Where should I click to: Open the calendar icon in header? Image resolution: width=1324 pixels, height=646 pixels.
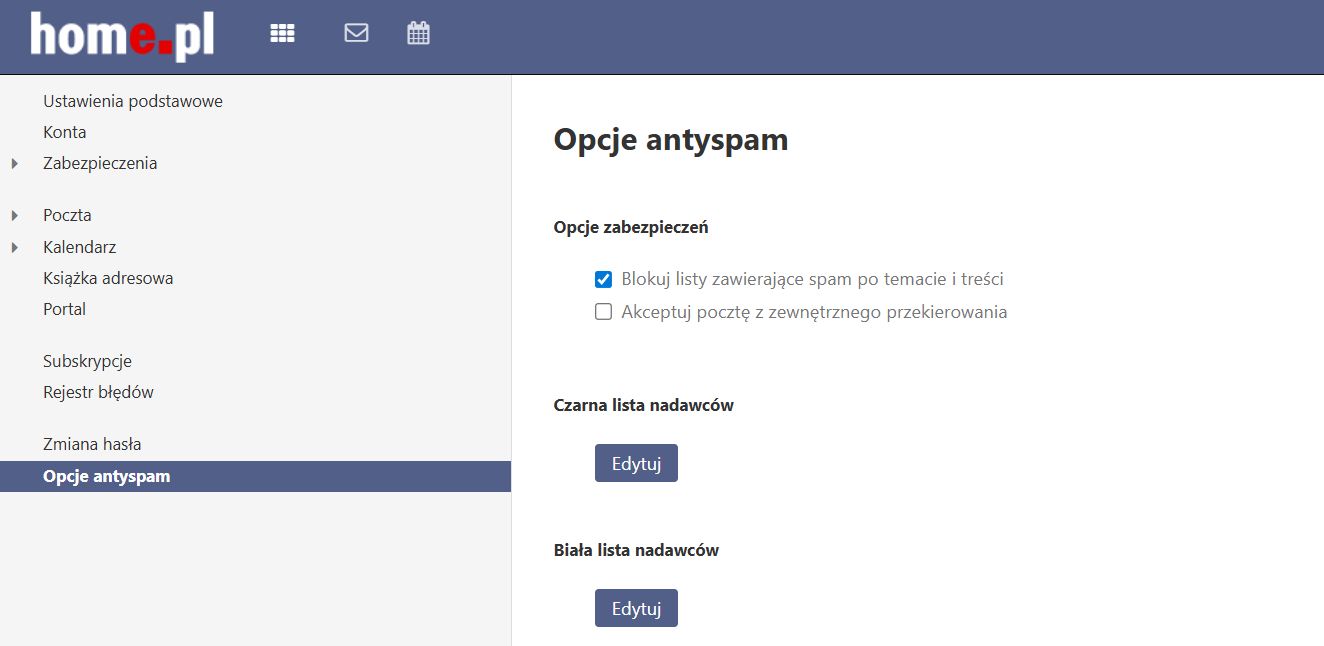pos(418,33)
